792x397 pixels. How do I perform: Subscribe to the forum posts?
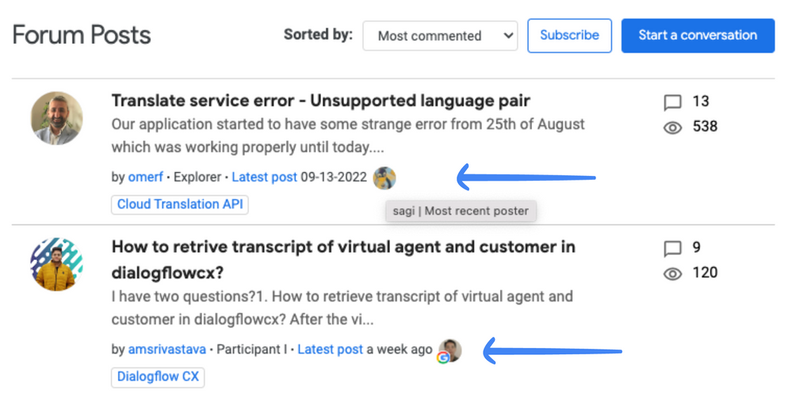click(569, 35)
